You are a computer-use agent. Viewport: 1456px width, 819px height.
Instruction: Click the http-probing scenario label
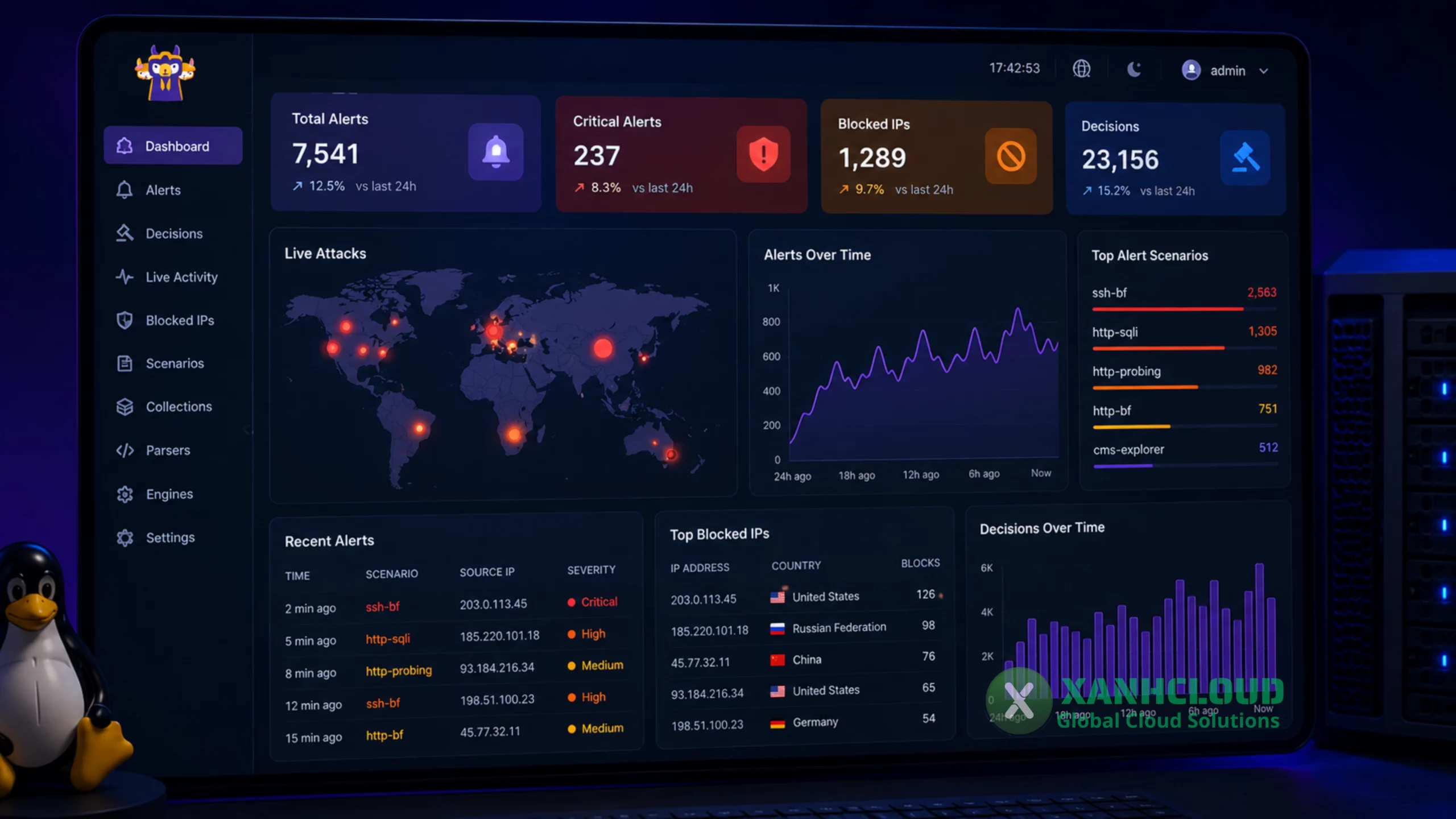coord(1126,371)
